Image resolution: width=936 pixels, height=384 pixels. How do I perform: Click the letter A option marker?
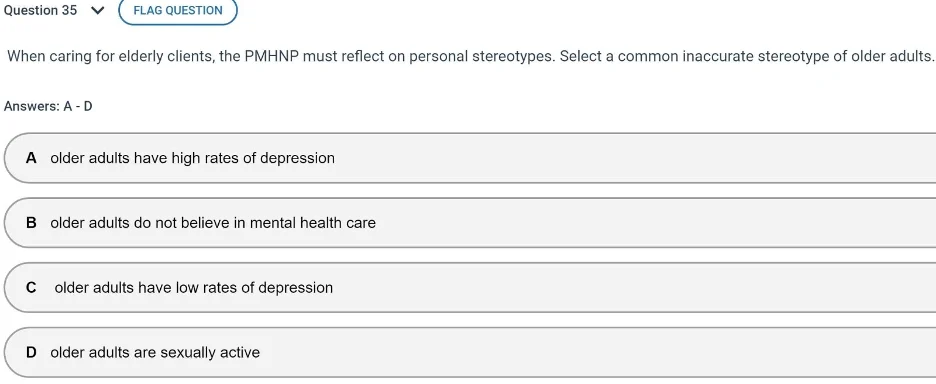pos(31,158)
